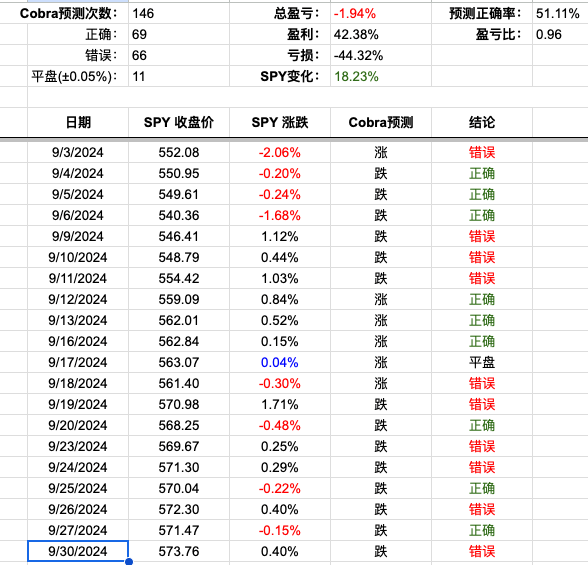
Task: Click closing price 550.95
Action: [x=178, y=173]
